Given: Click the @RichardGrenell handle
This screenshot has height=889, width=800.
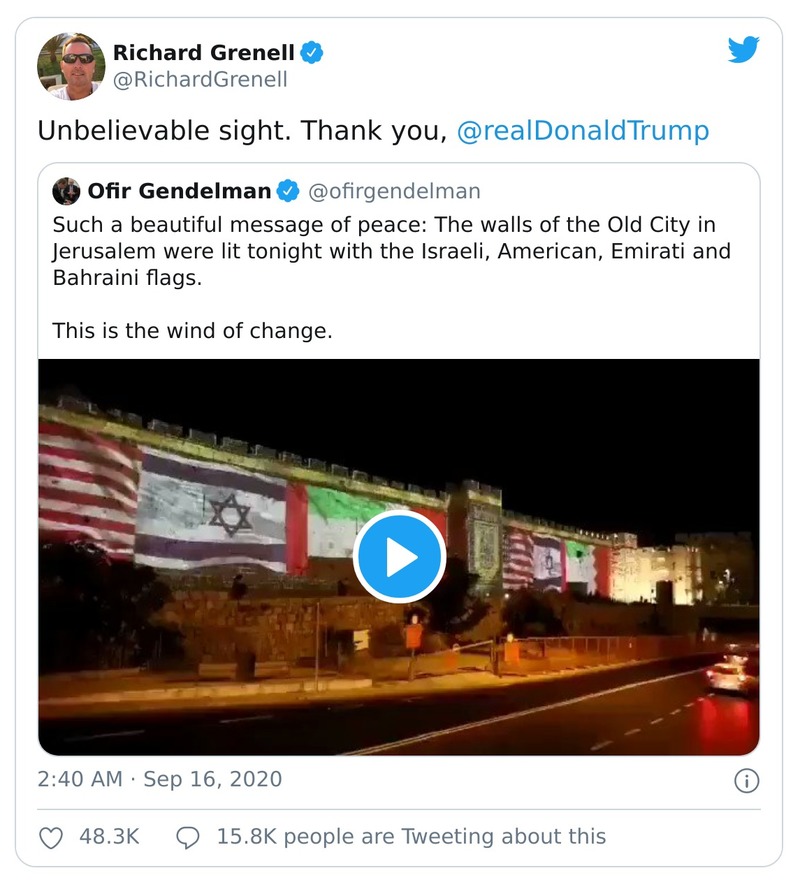Looking at the screenshot, I should 200,78.
